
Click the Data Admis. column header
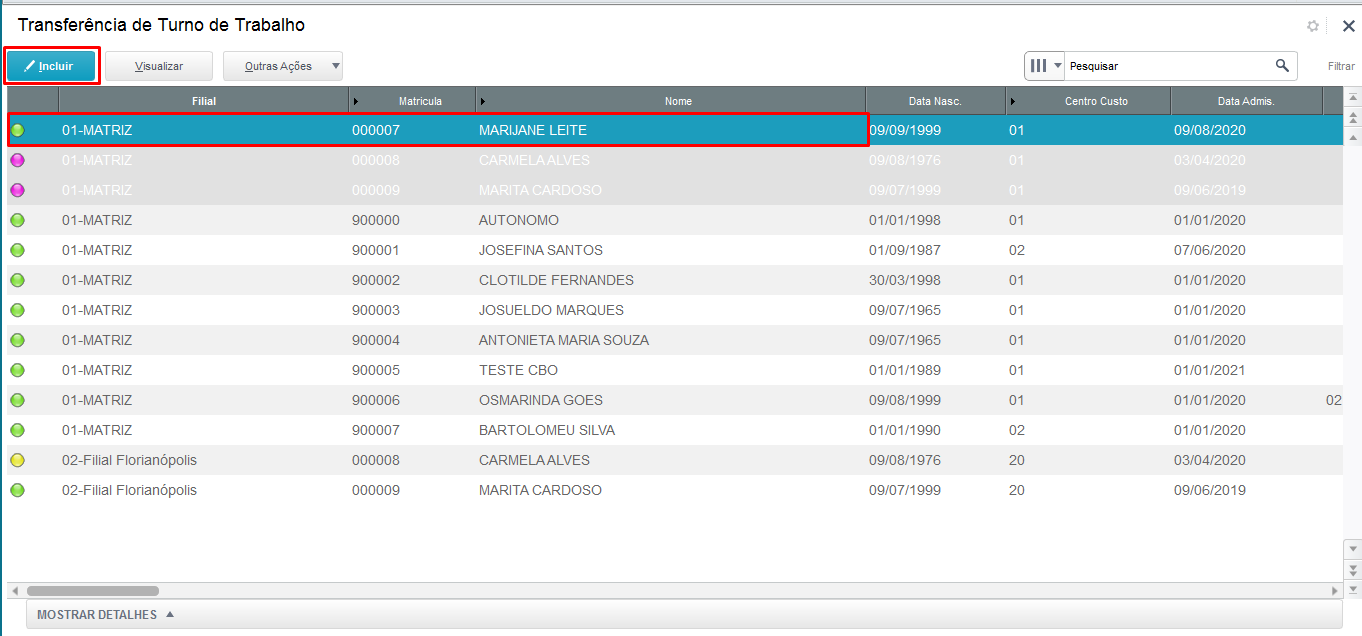(x=1246, y=101)
